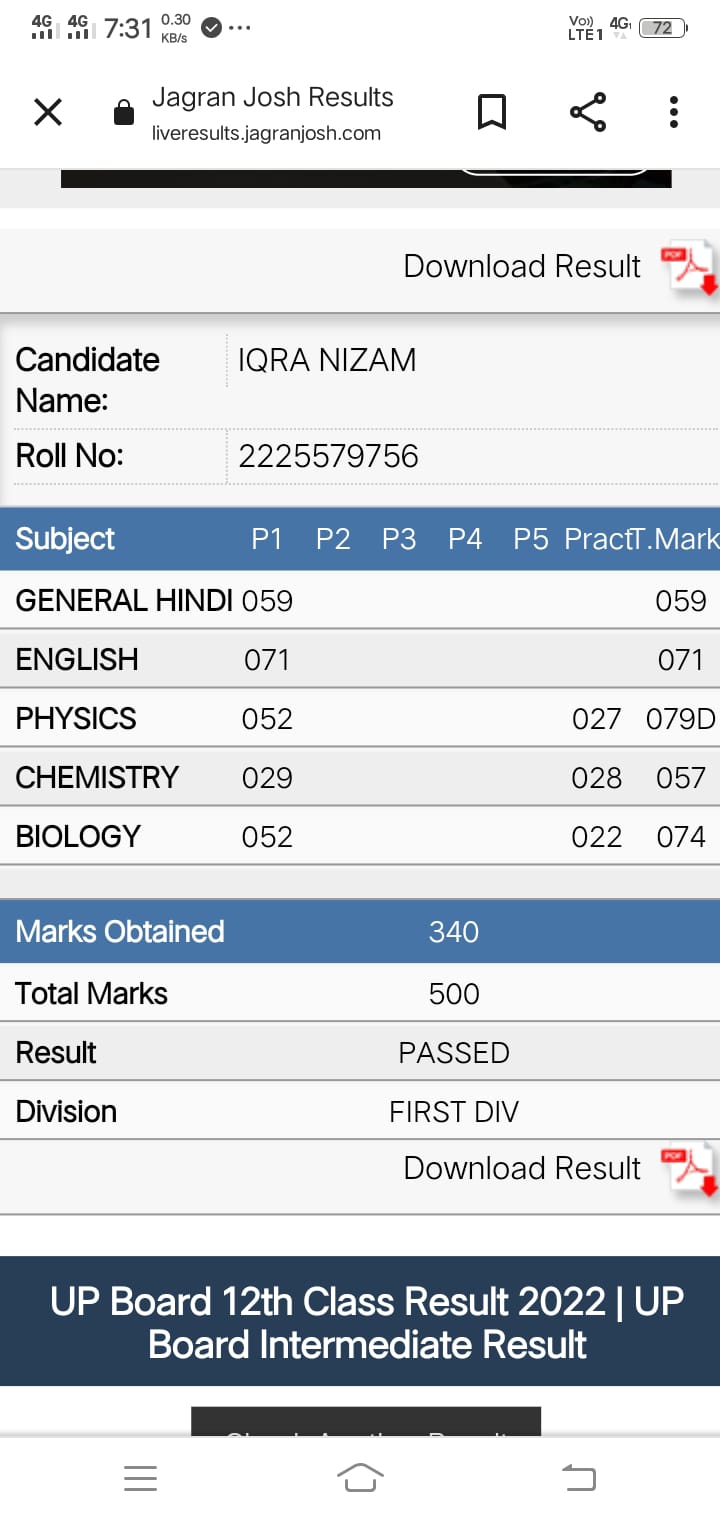Screen dimensions: 720x1520
Task: Open the three-dot overflow menu
Action: [674, 113]
